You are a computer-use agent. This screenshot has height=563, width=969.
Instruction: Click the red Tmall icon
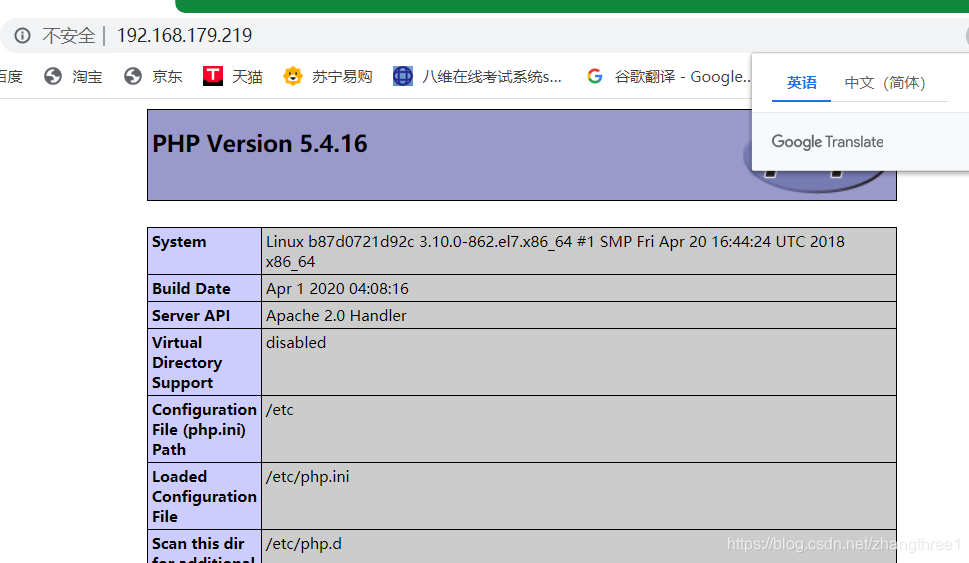213,76
